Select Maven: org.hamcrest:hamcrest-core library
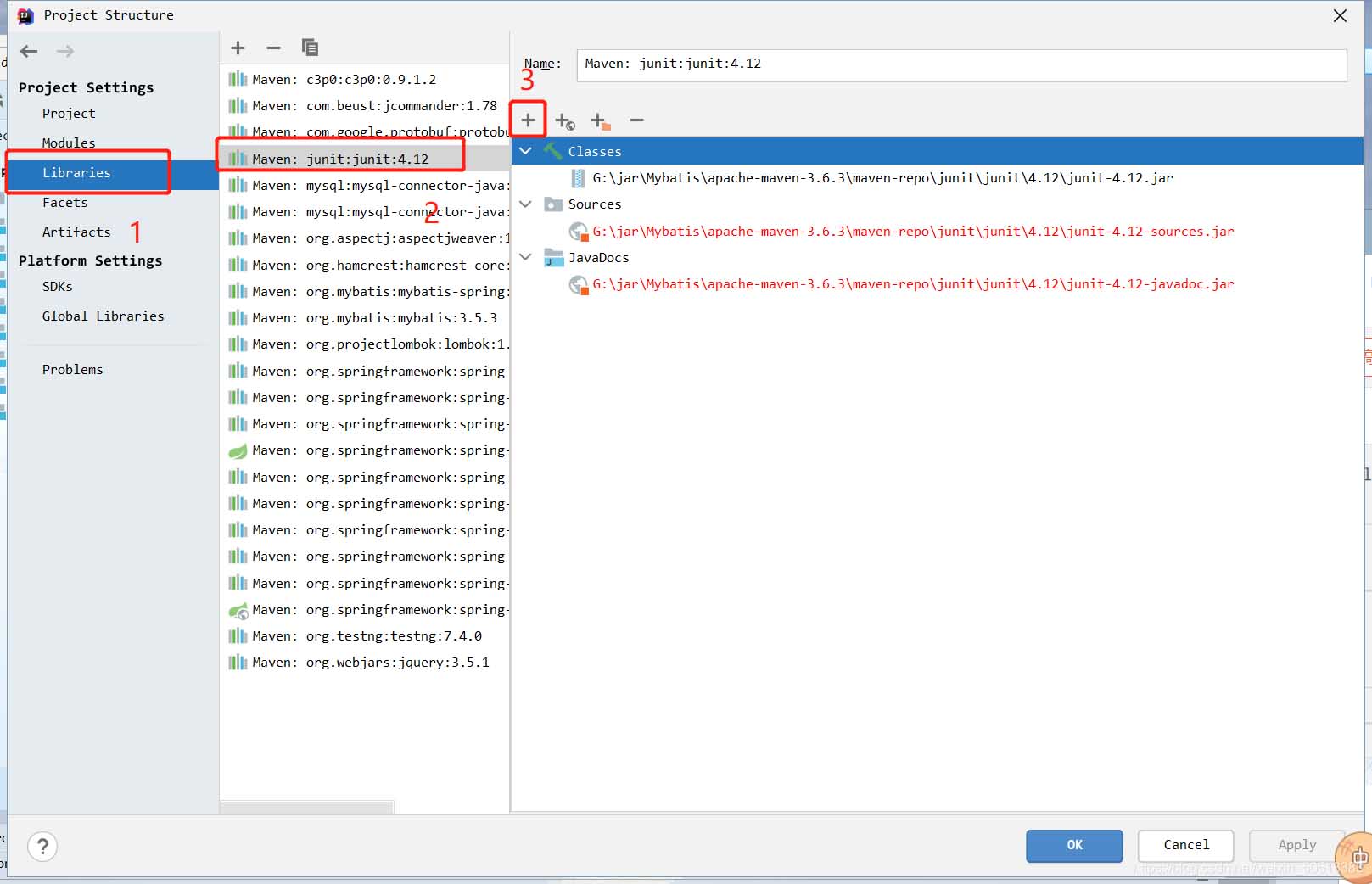The image size is (1372, 884). pyautogui.click(x=364, y=265)
